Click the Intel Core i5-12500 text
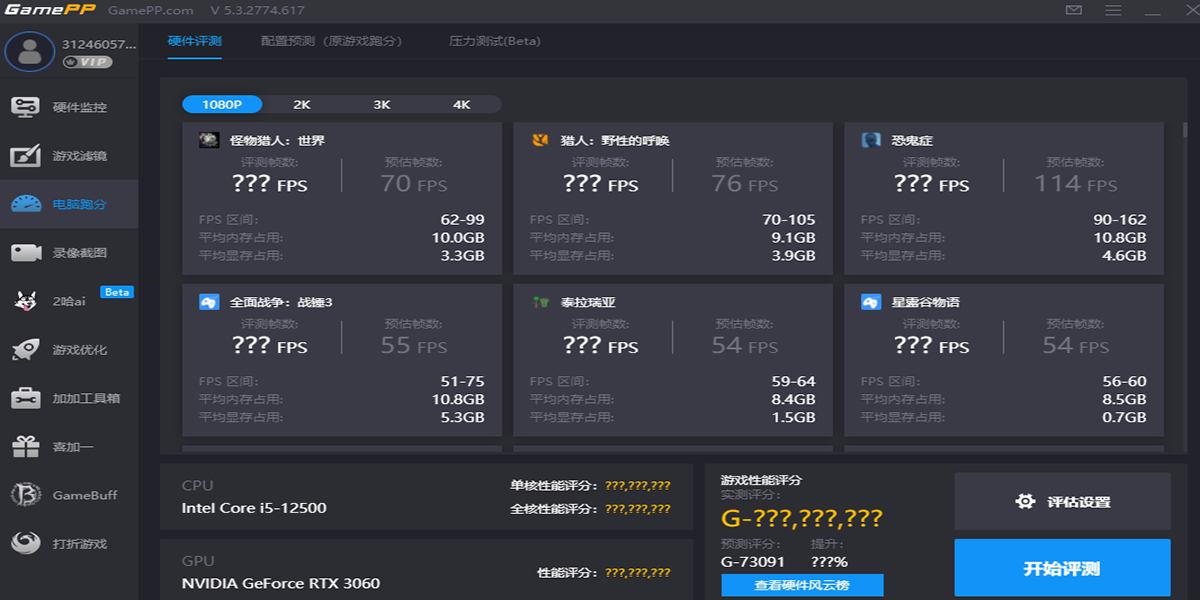This screenshot has width=1200, height=600. click(254, 508)
